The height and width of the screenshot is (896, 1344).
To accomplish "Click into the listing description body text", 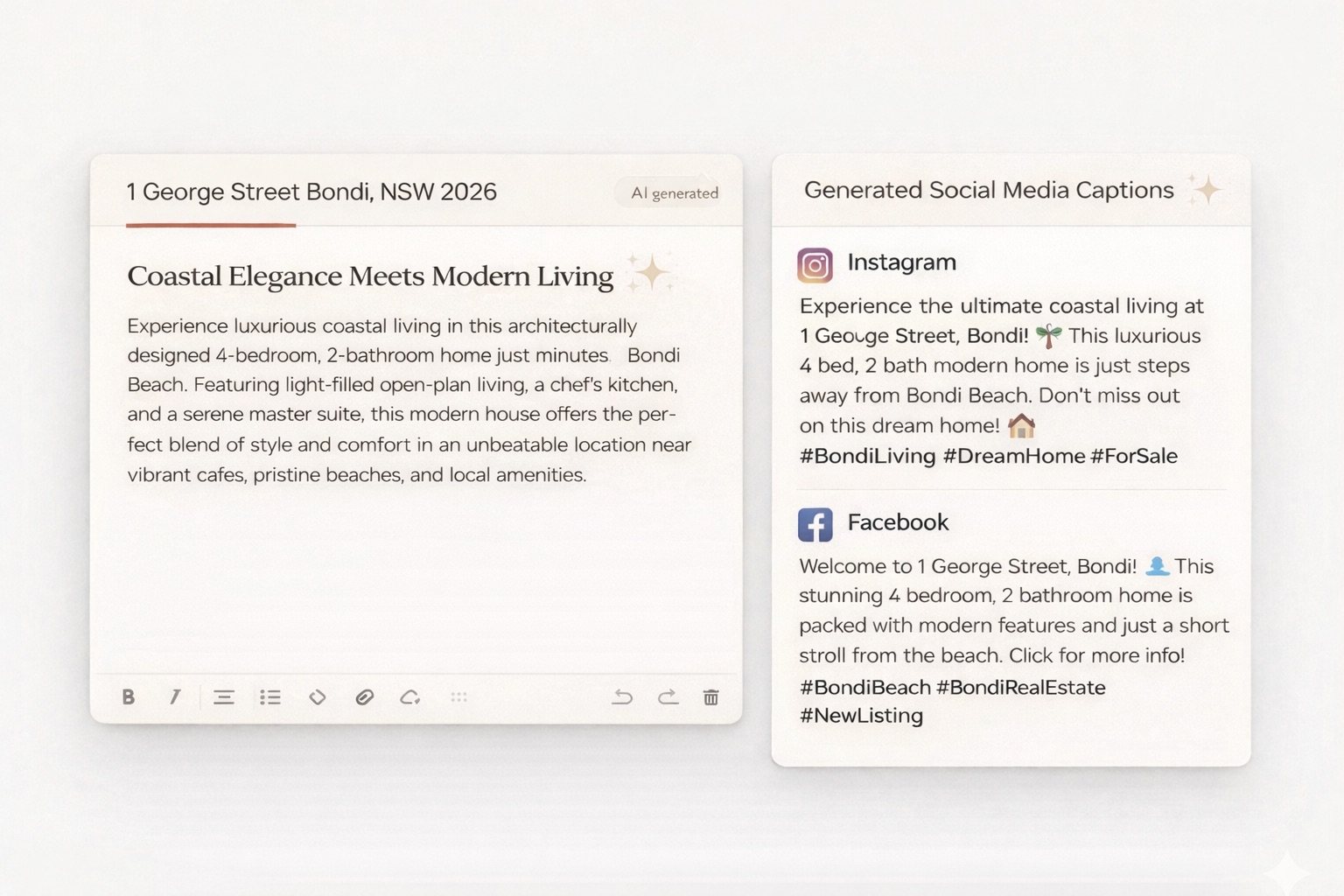I will point(402,400).
